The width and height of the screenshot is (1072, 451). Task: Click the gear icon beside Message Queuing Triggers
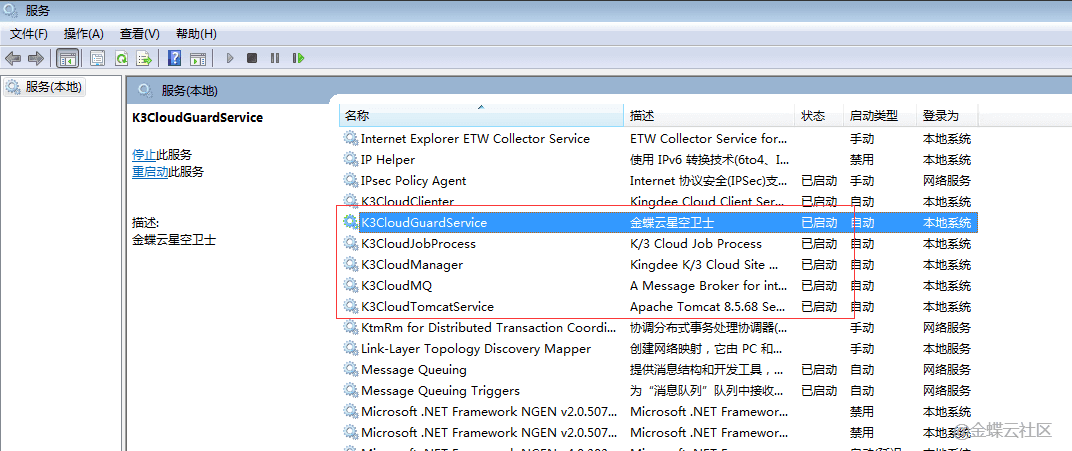pos(350,390)
